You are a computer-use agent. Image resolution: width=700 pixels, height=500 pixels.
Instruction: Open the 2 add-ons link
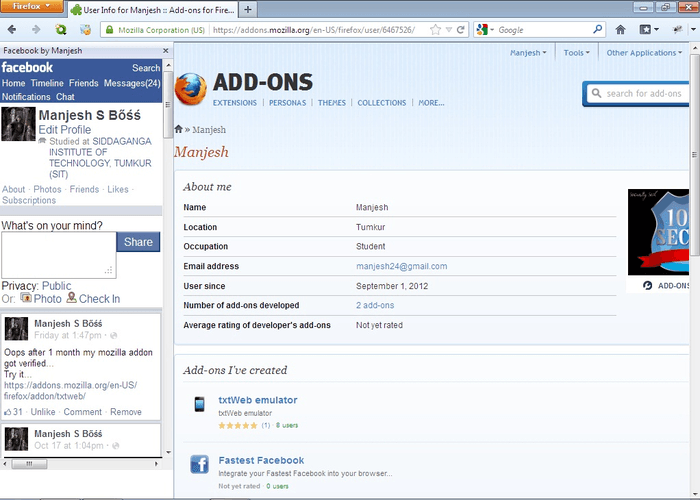tap(375, 305)
